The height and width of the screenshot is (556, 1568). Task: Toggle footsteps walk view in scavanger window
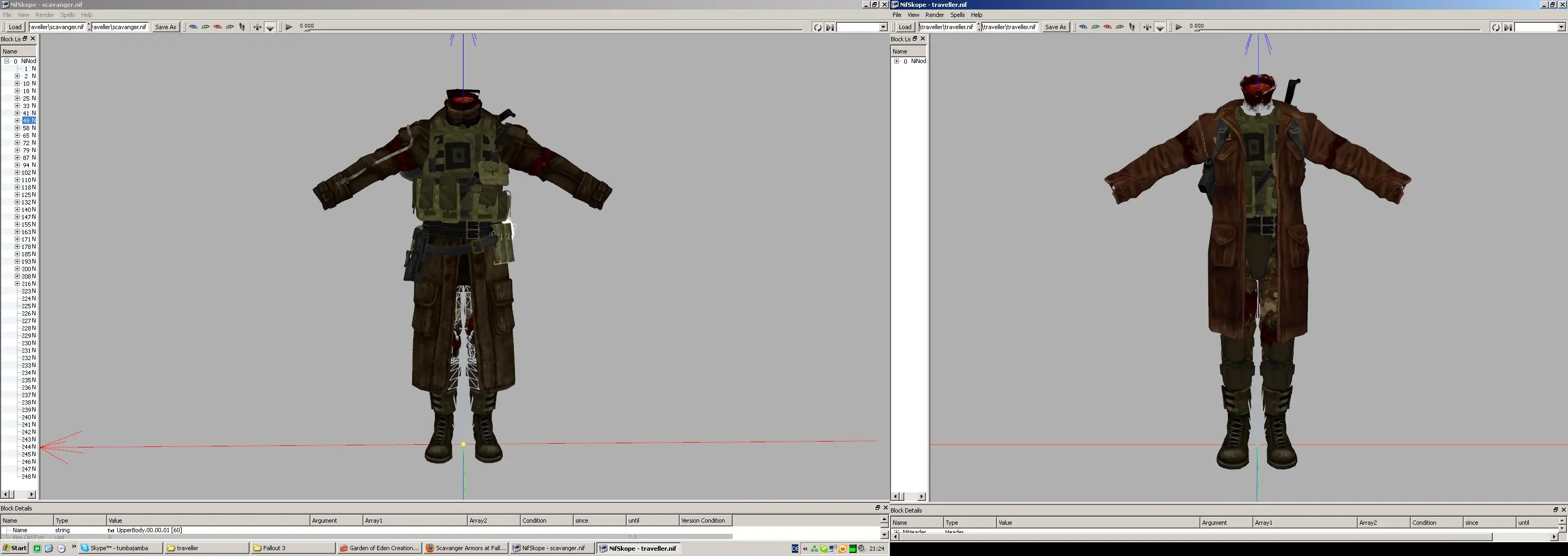tap(242, 27)
